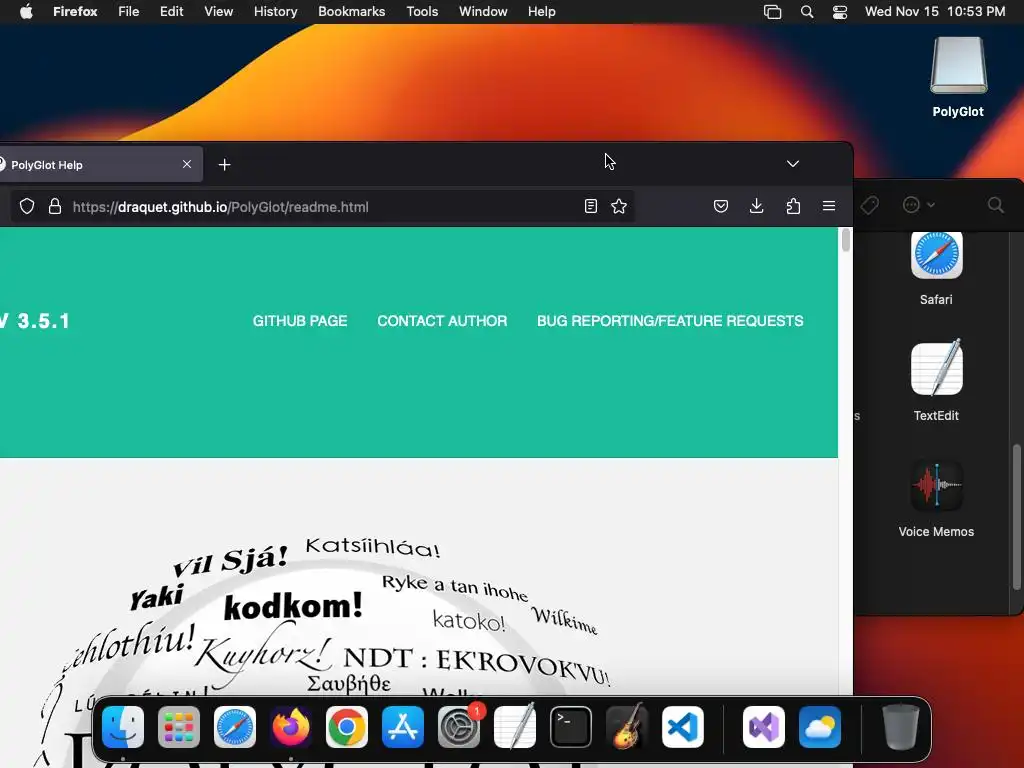The image size is (1024, 768).
Task: Open Terminal from the Dock
Action: [x=571, y=727]
